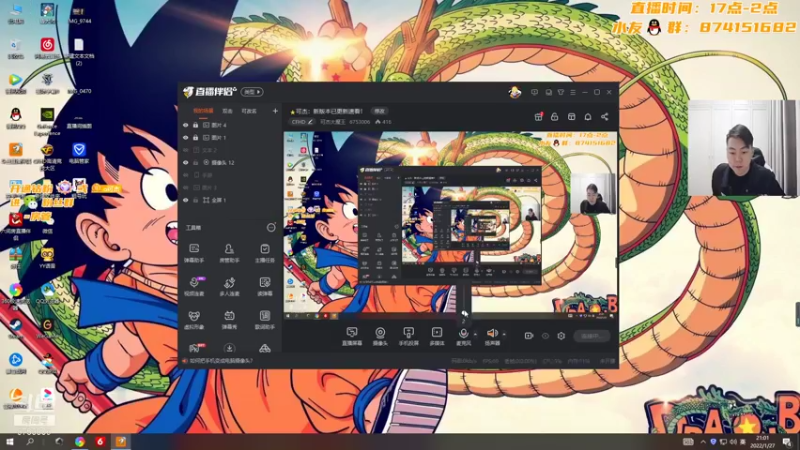Open the hamburger menu in the title bar
Image resolution: width=800 pixels, height=450 pixels.
coord(573,92)
